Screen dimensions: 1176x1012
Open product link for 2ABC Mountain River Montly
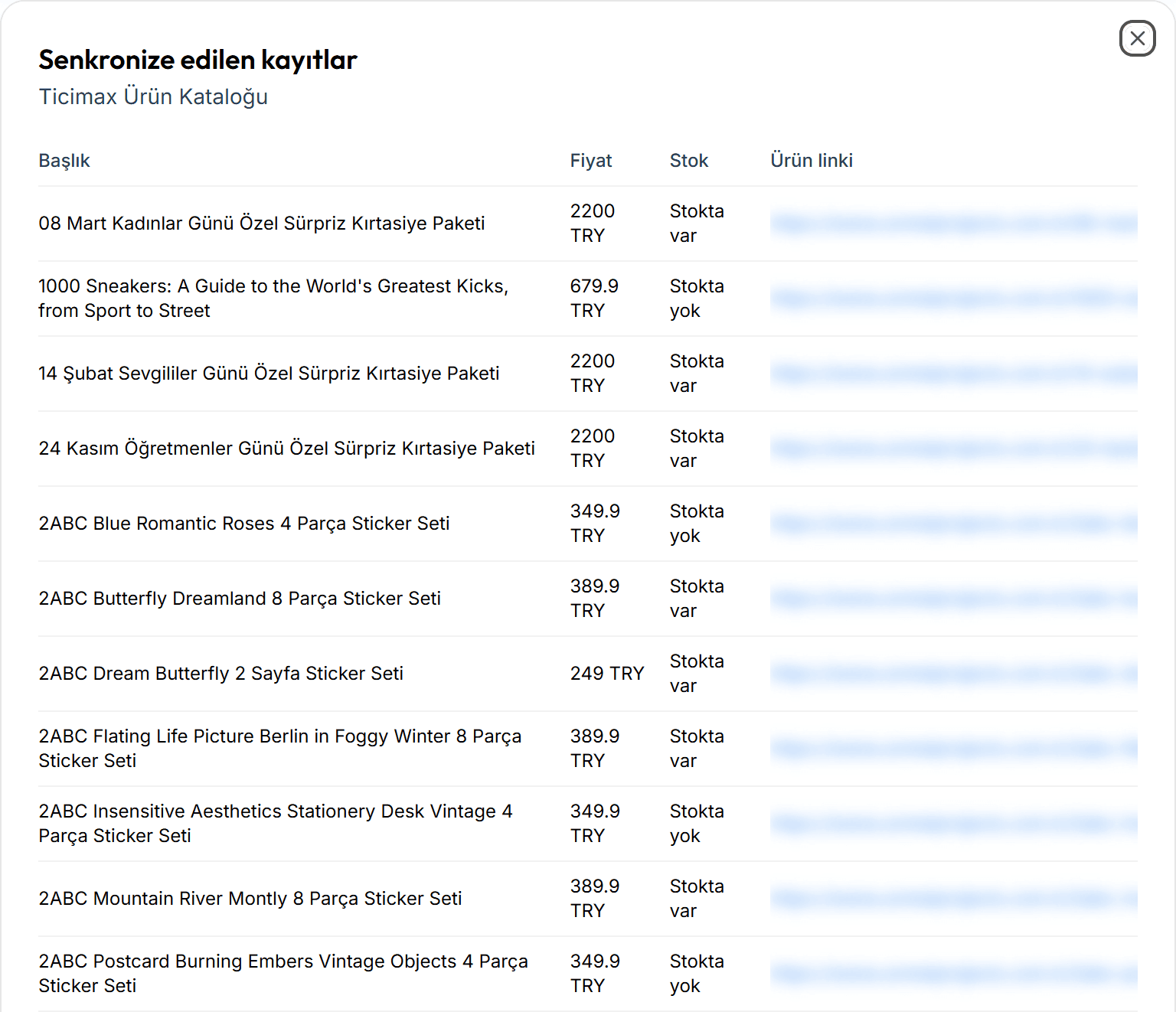[x=954, y=899]
